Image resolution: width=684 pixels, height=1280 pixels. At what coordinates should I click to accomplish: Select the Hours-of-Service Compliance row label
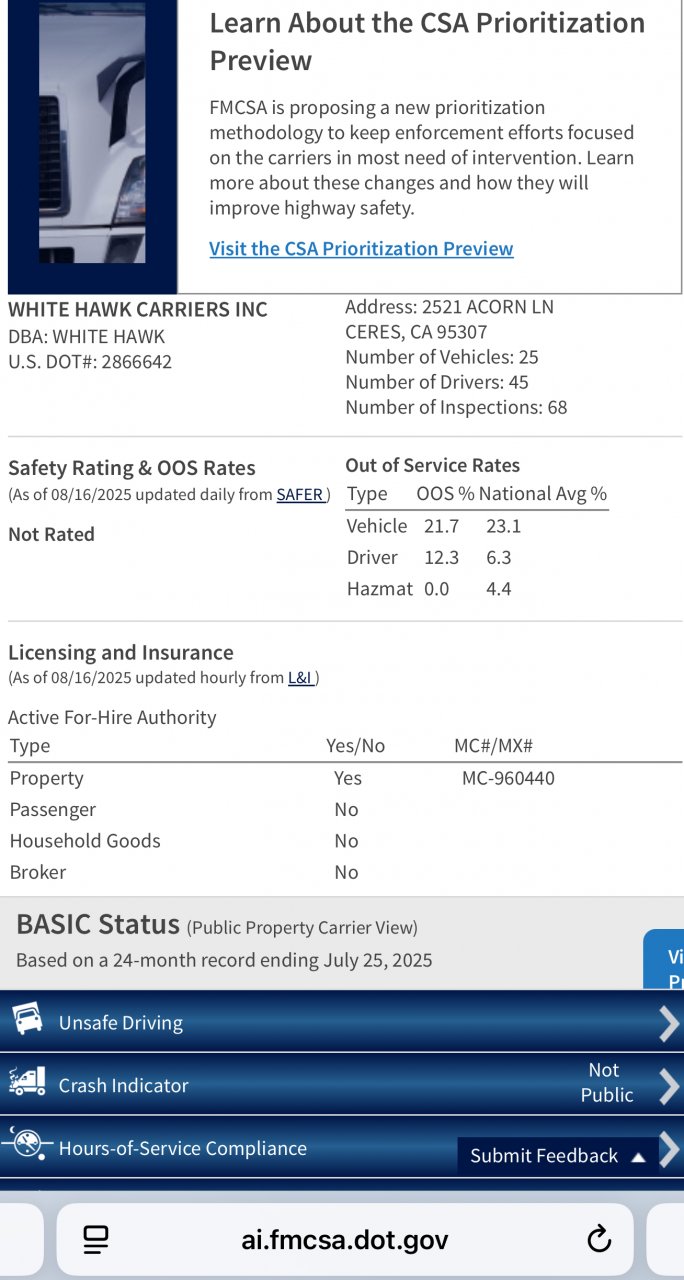click(183, 1148)
